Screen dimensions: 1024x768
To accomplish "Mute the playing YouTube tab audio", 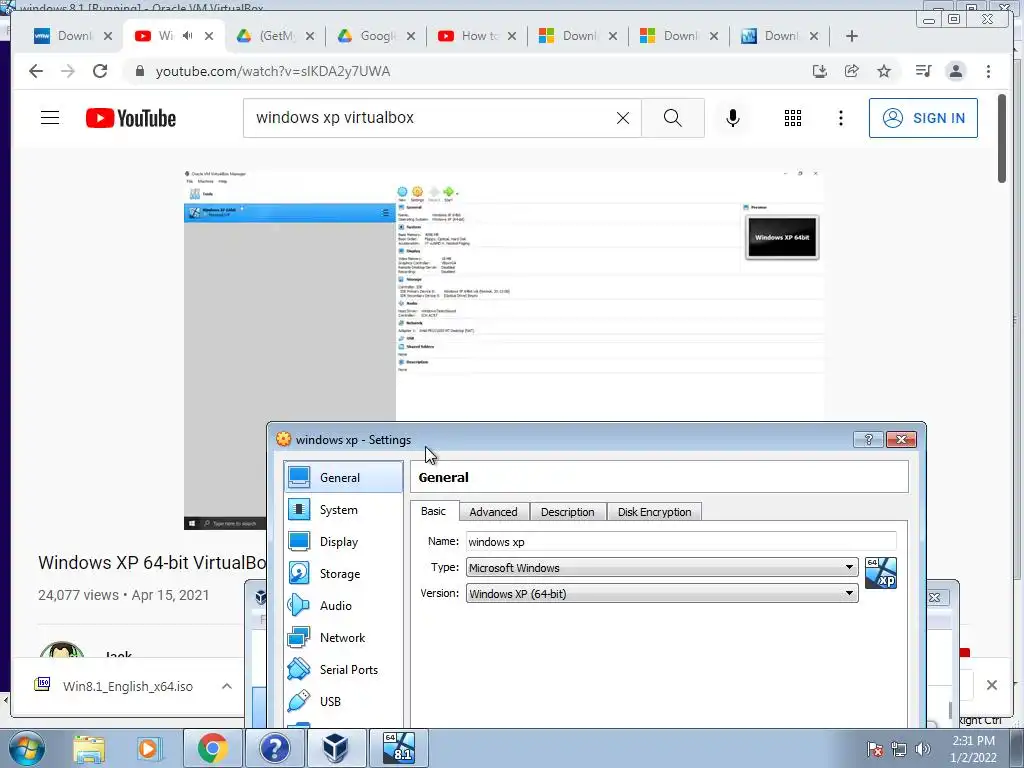I will tap(187, 36).
